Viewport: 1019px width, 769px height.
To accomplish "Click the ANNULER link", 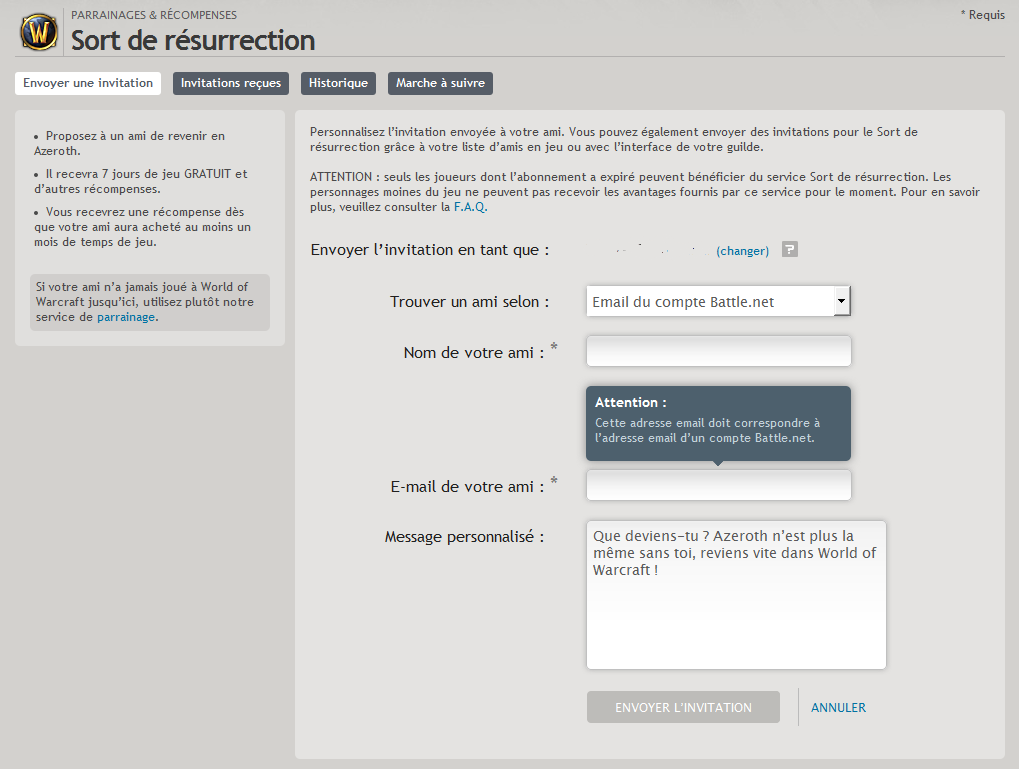I will (x=838, y=708).
